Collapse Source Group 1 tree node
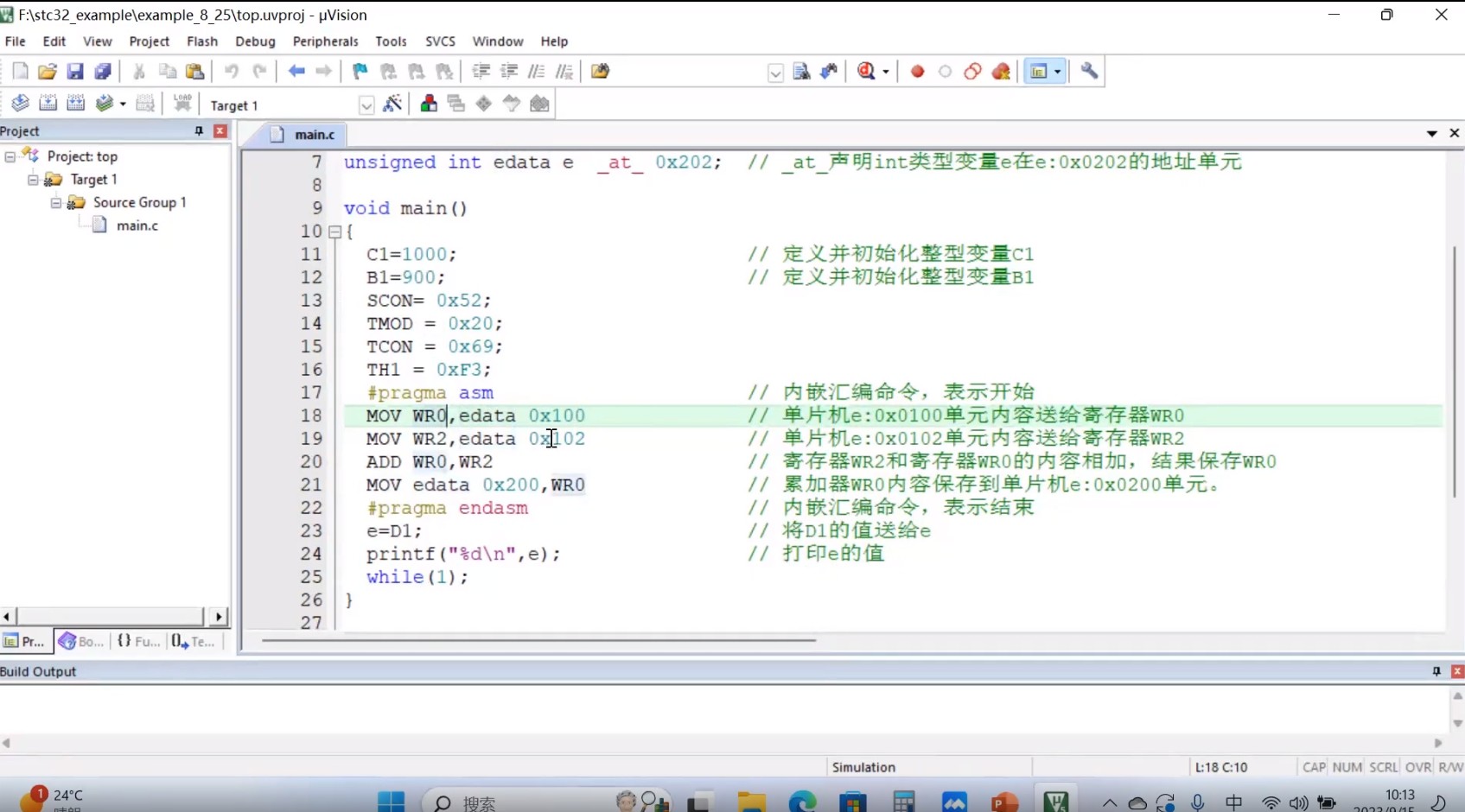This screenshot has width=1465, height=812. [56, 203]
